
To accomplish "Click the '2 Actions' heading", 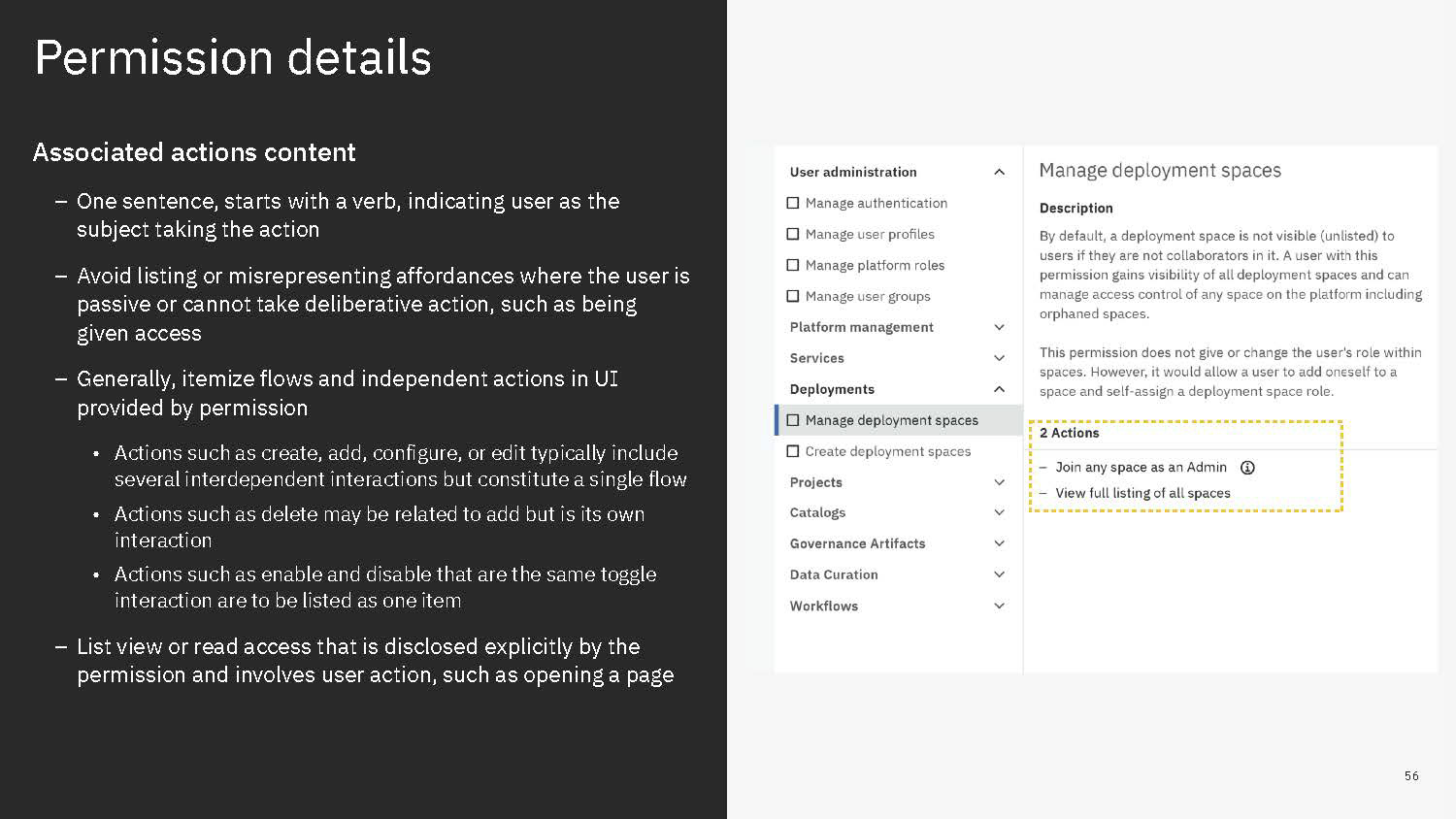I will [1070, 433].
